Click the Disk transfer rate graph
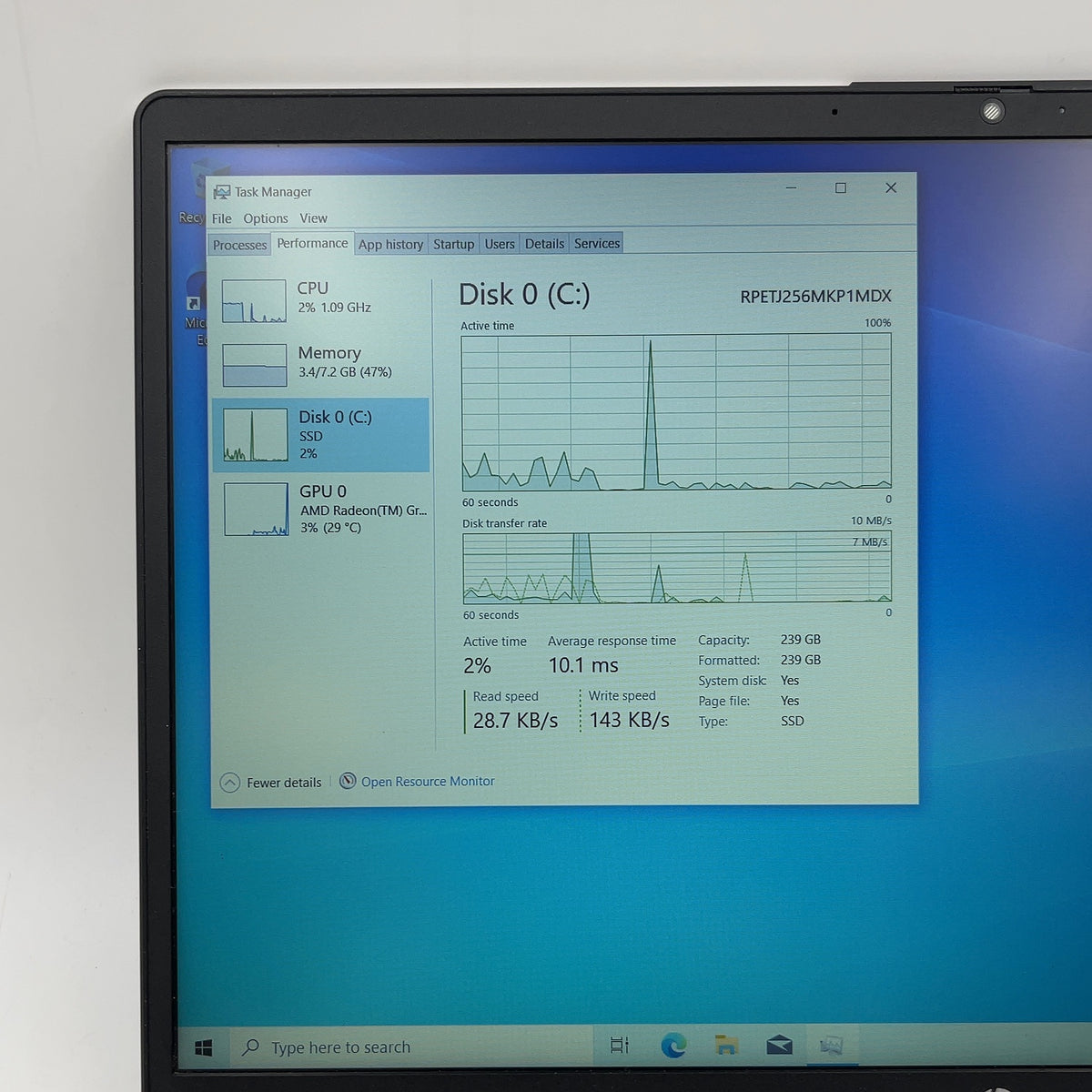 (677, 568)
